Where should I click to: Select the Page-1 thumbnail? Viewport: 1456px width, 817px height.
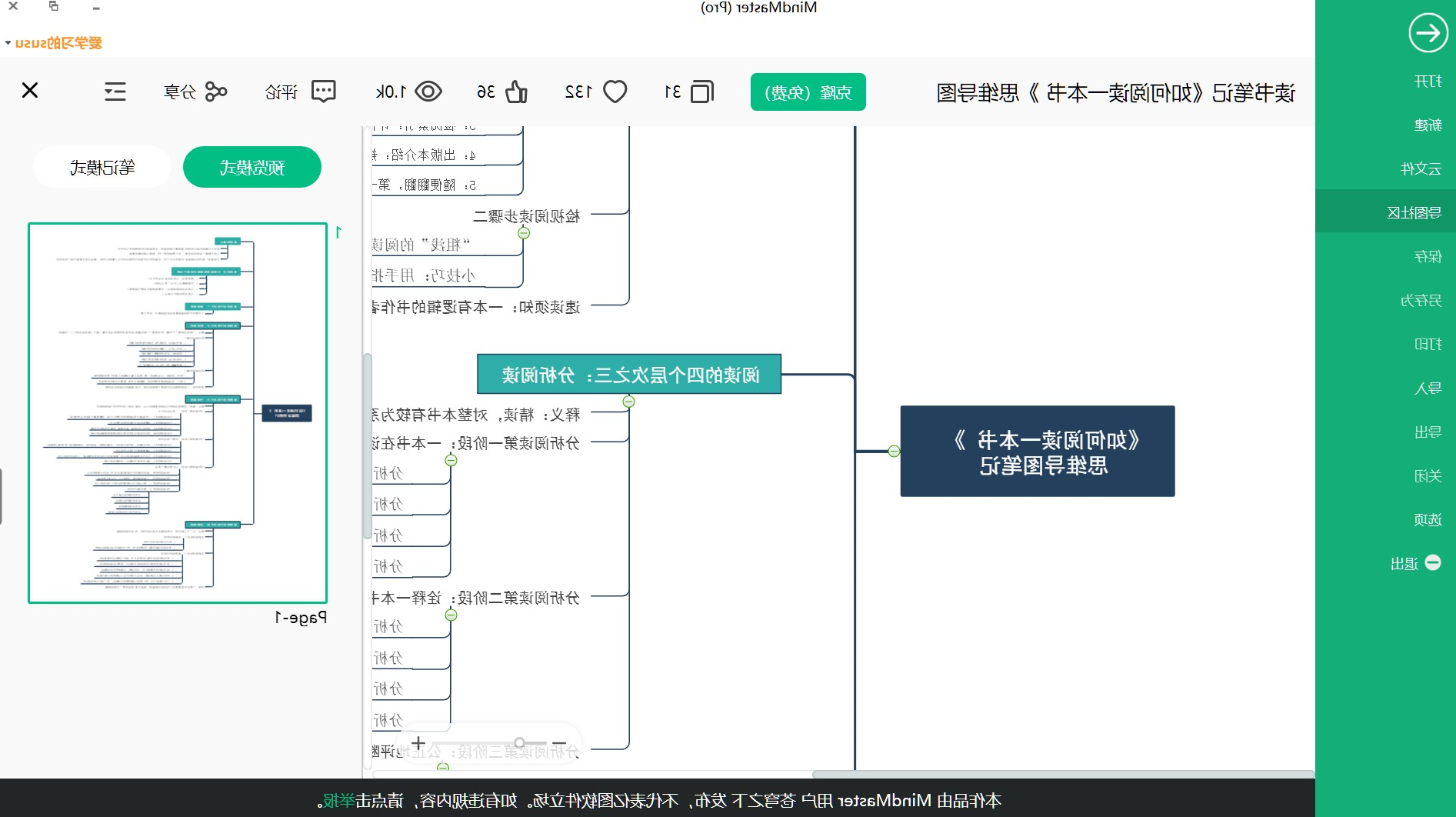point(178,413)
